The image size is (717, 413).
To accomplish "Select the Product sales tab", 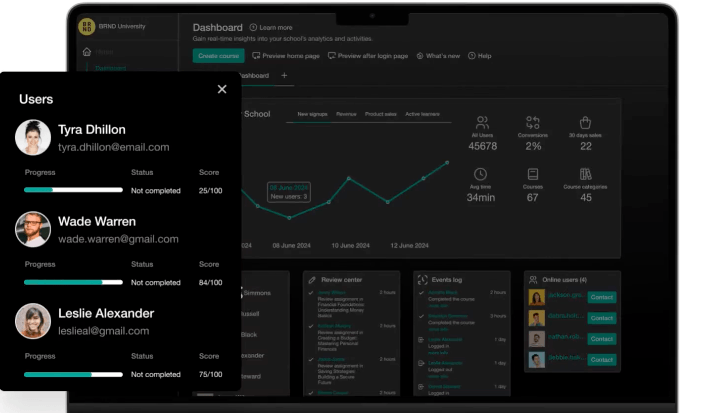I will pyautogui.click(x=380, y=115).
